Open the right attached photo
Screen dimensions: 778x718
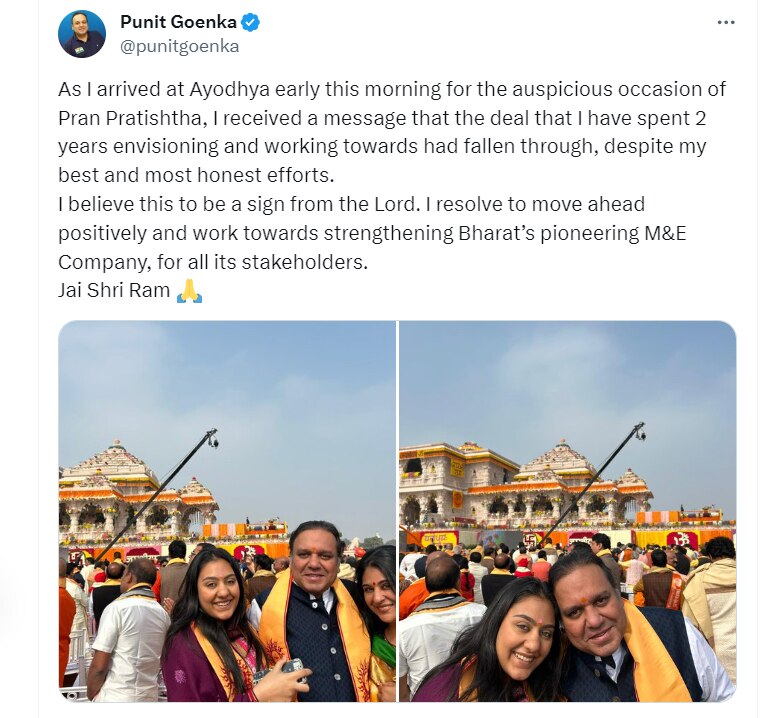568,511
